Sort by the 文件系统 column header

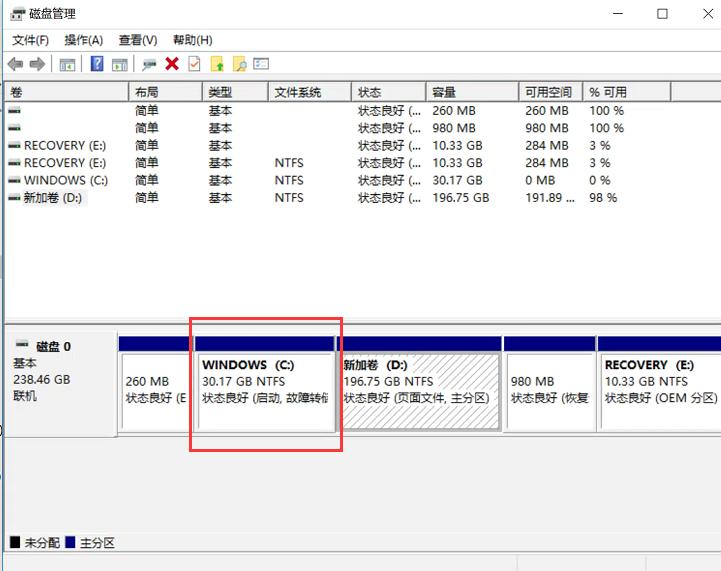coord(309,92)
